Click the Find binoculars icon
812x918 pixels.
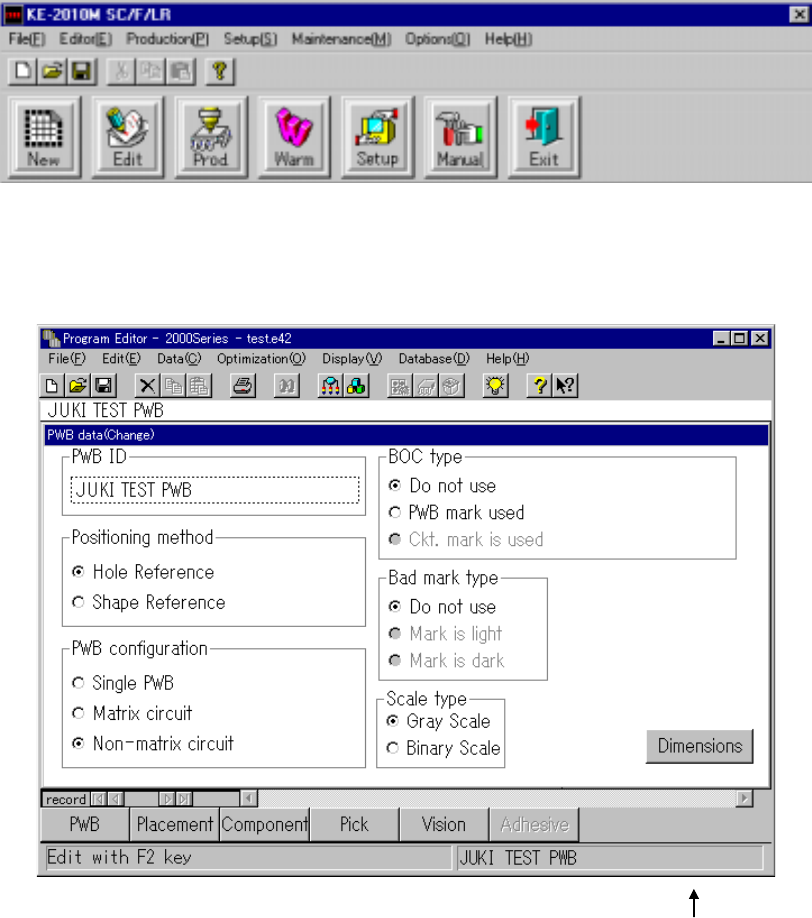tap(287, 386)
